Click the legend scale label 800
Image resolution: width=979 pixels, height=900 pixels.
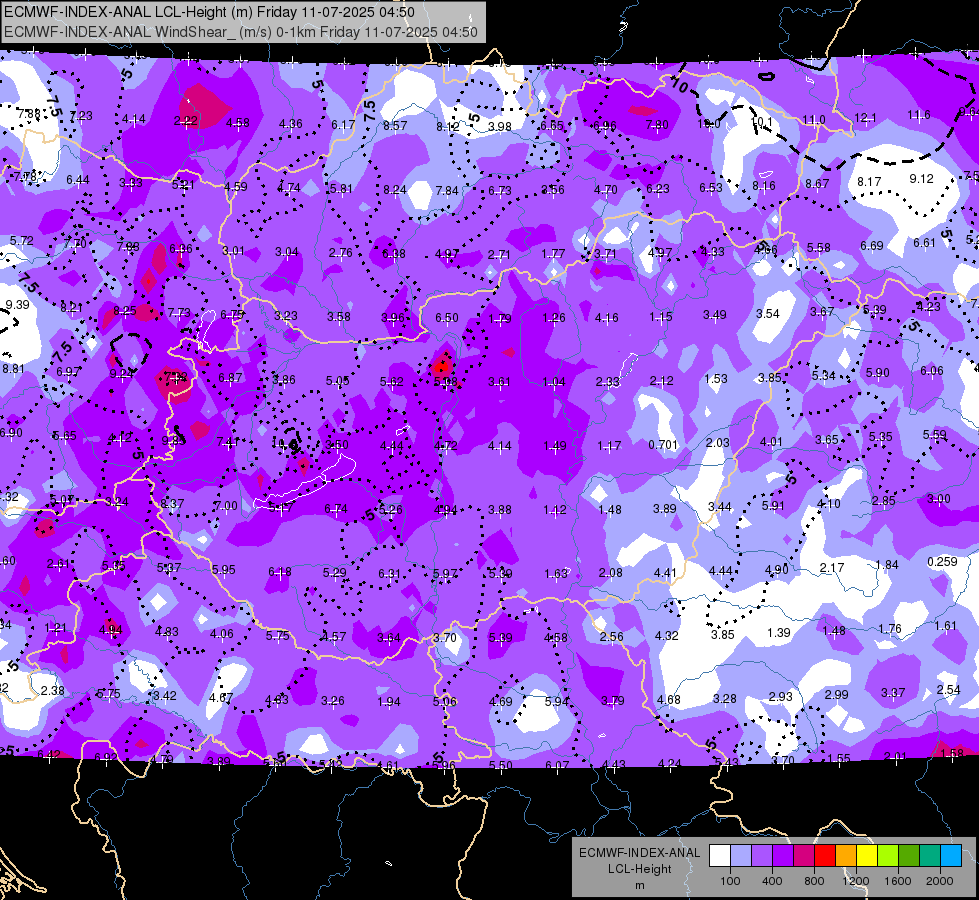pyautogui.click(x=814, y=881)
